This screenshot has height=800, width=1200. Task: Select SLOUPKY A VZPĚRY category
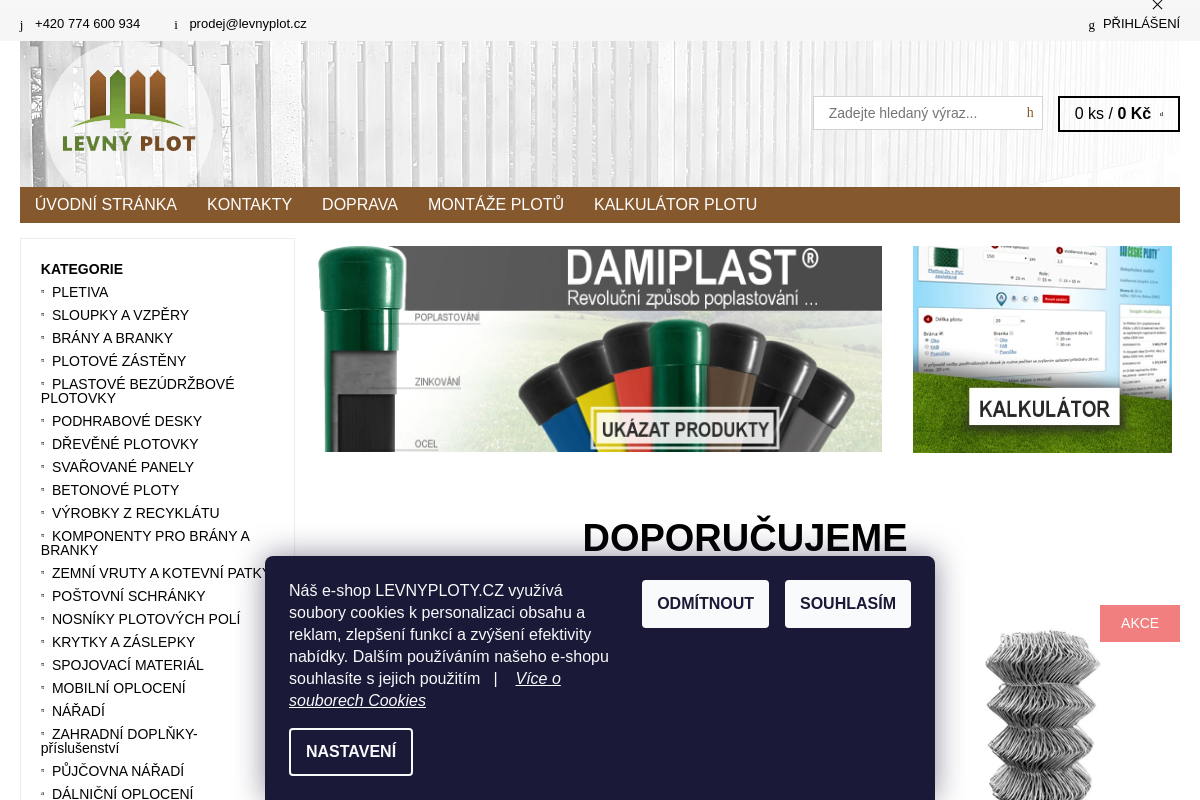point(120,315)
